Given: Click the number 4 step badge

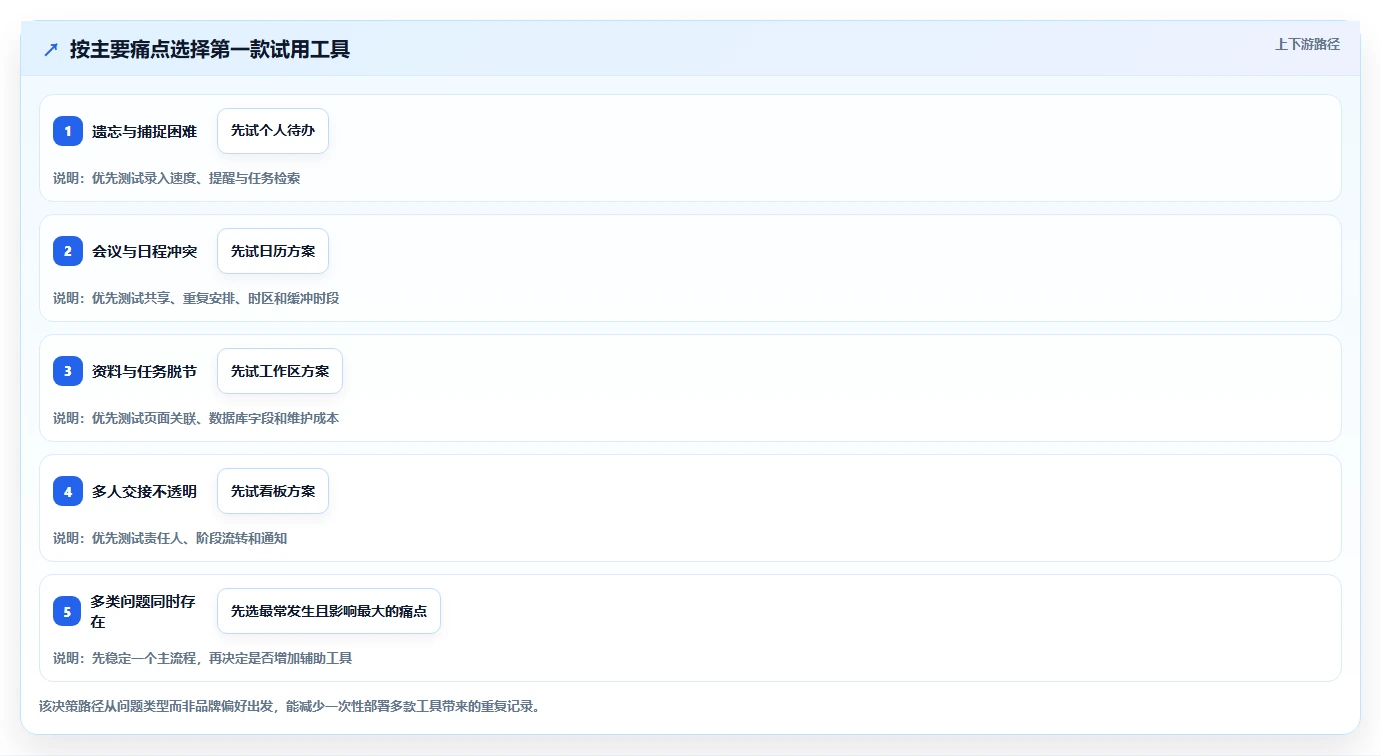Looking at the screenshot, I should click(68, 491).
